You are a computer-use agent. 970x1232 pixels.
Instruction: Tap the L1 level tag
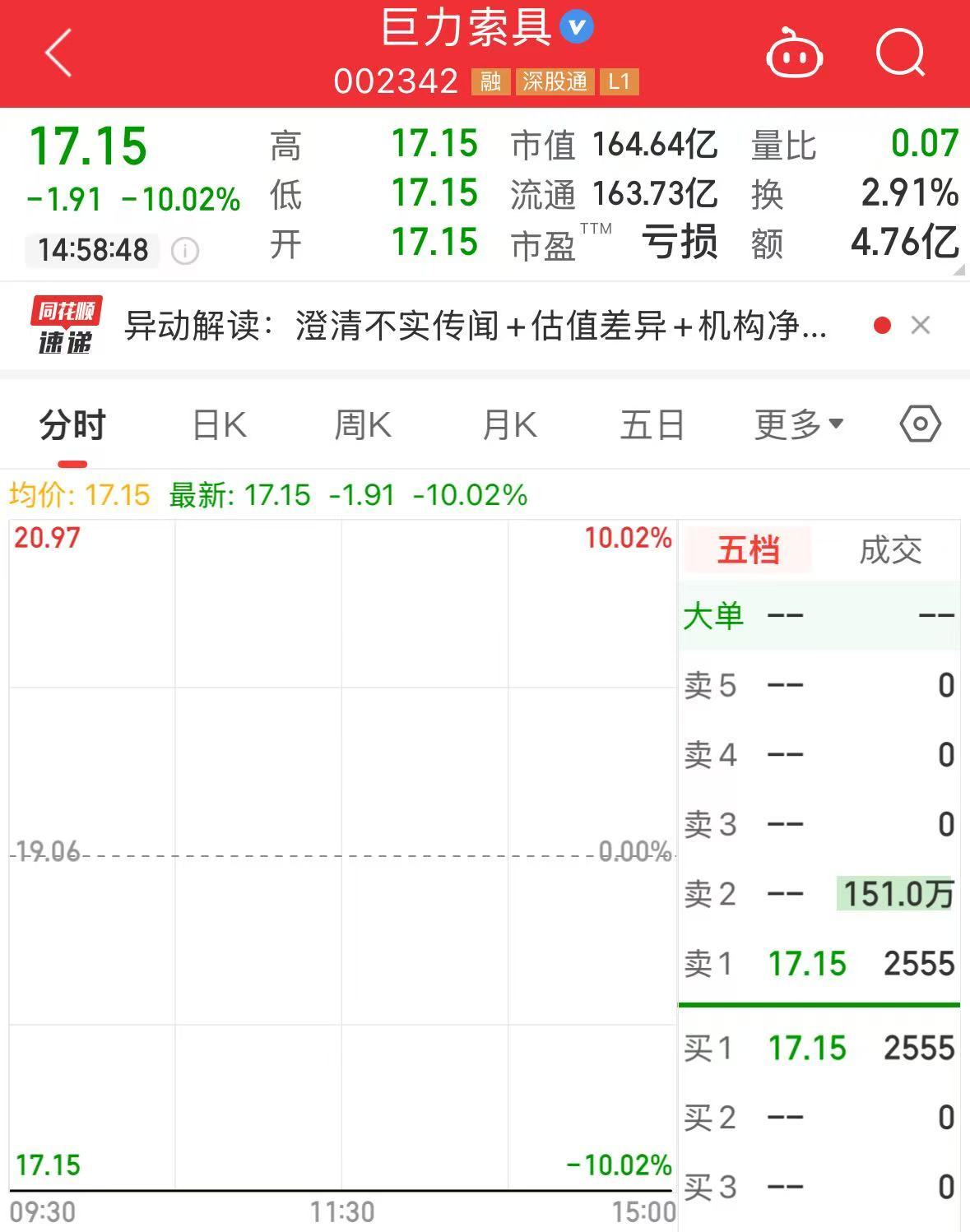pos(619,81)
